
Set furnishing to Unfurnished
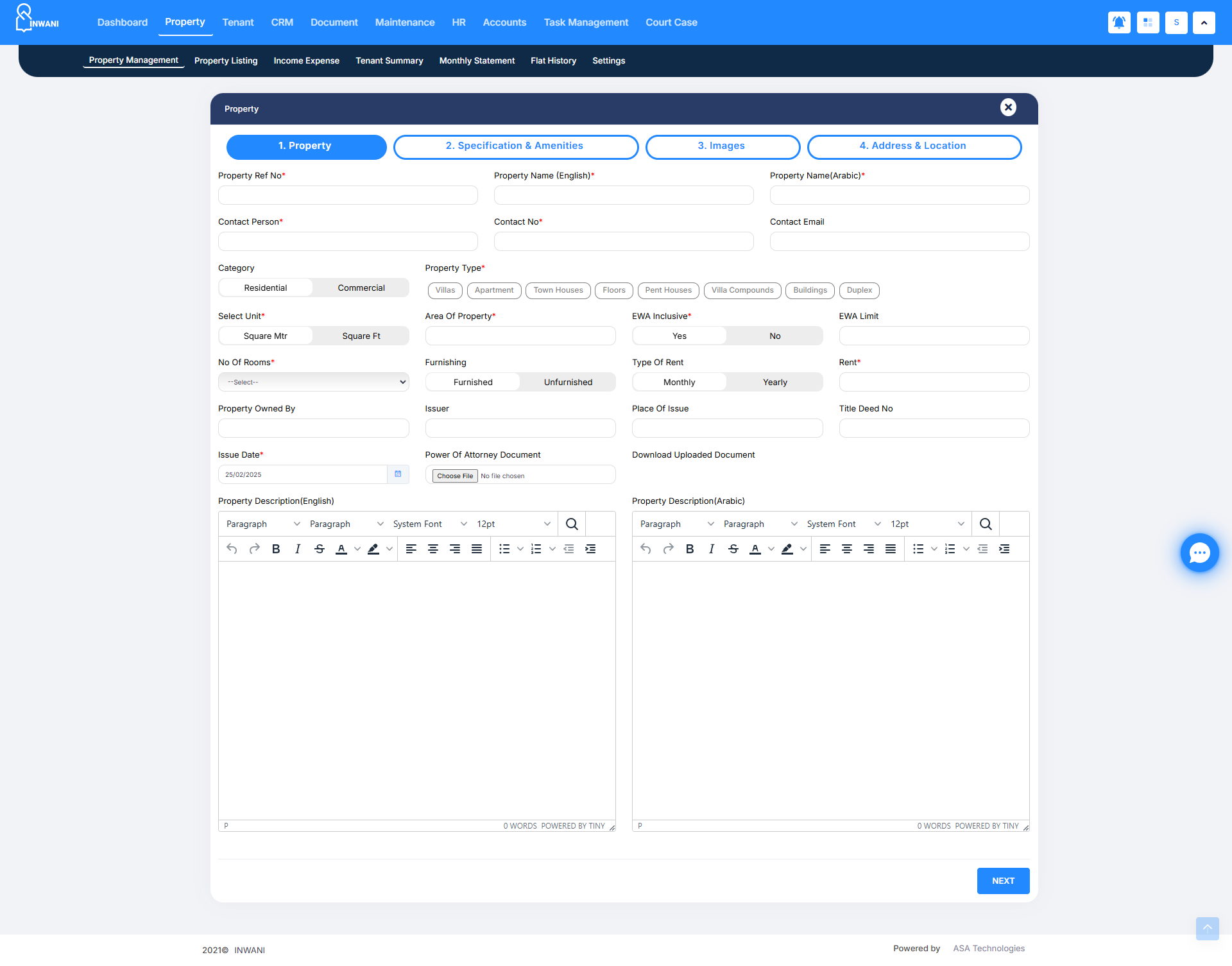pos(568,382)
